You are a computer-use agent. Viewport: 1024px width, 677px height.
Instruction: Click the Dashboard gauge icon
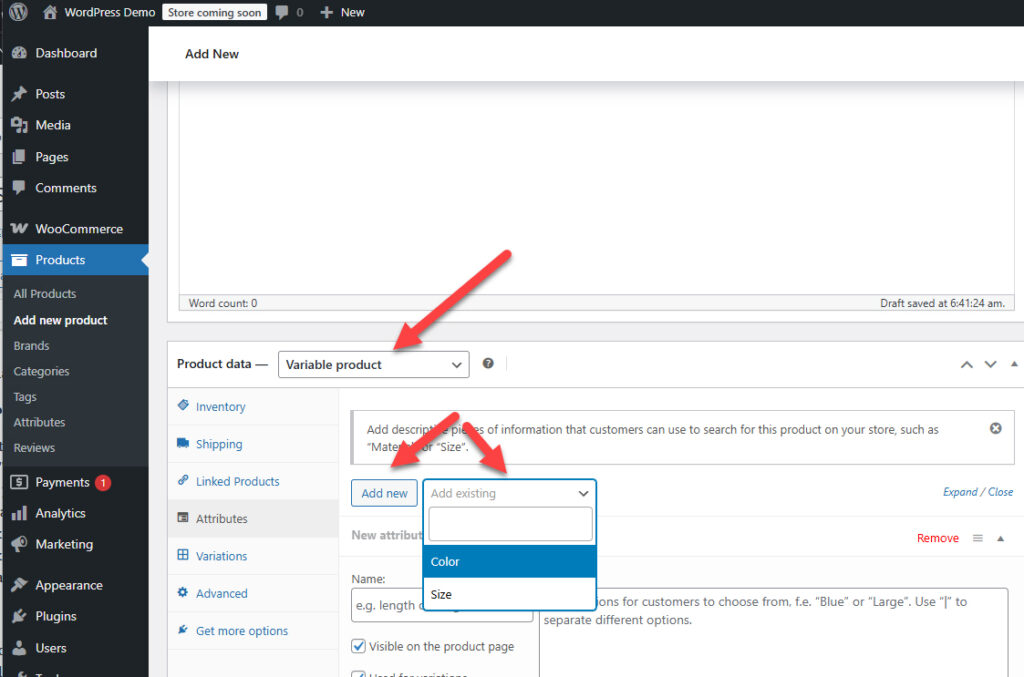tap(20, 53)
